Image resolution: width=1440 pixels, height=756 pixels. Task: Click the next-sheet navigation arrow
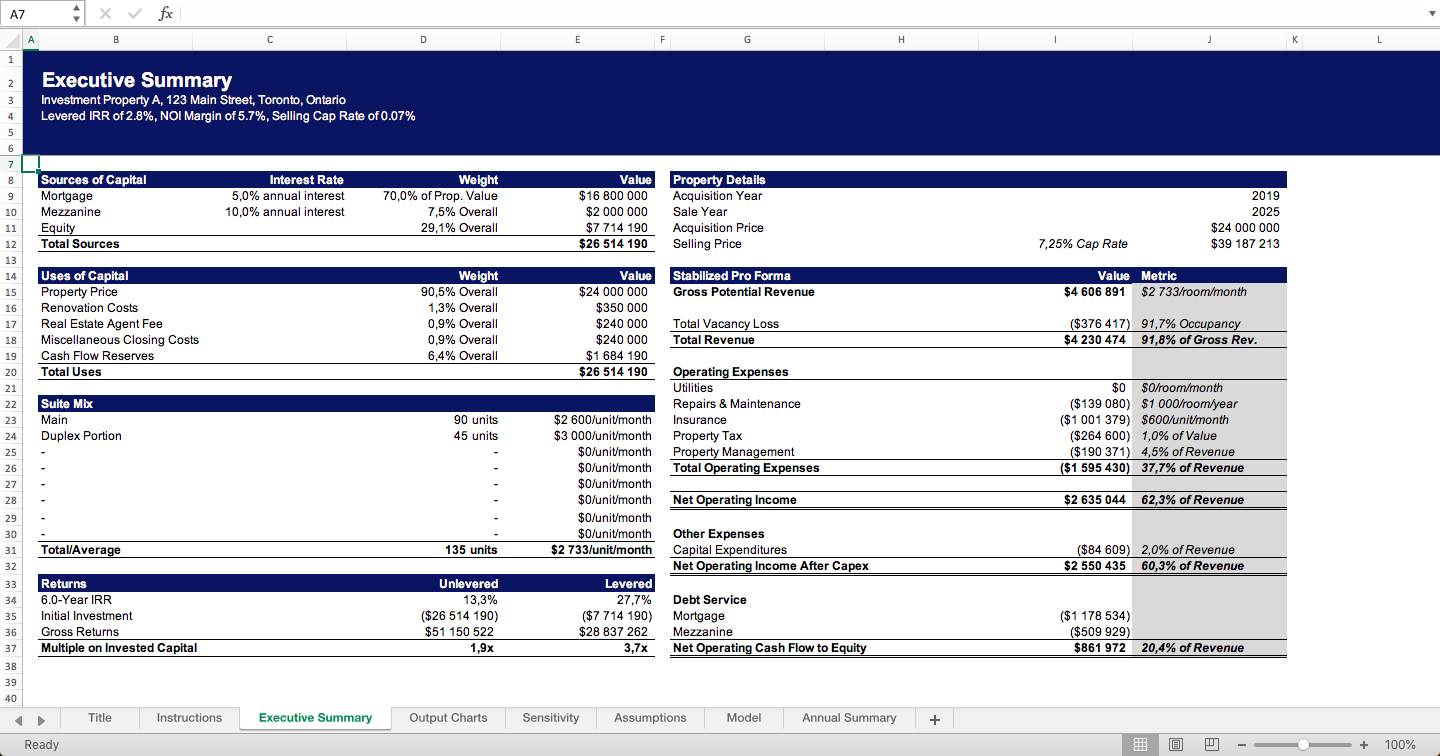tap(41, 718)
